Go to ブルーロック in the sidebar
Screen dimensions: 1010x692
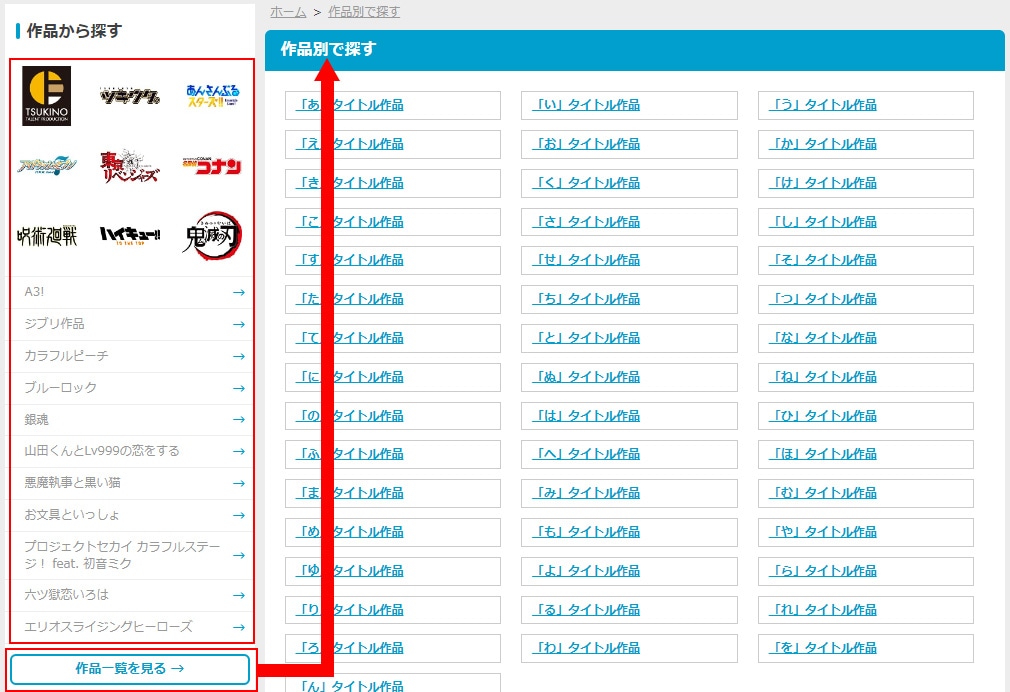pos(132,387)
